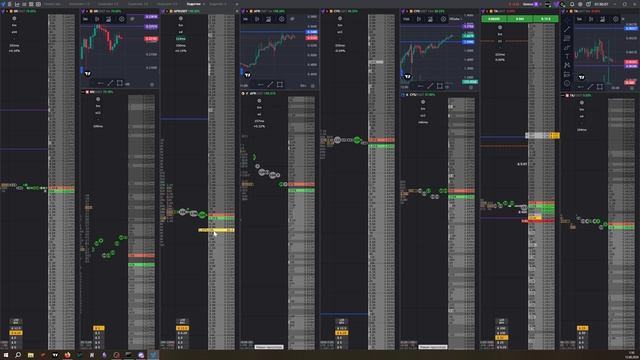This screenshot has height=360, width=640.
Task: Click the TradingView logo on the APR chart
Action: pos(247,75)
